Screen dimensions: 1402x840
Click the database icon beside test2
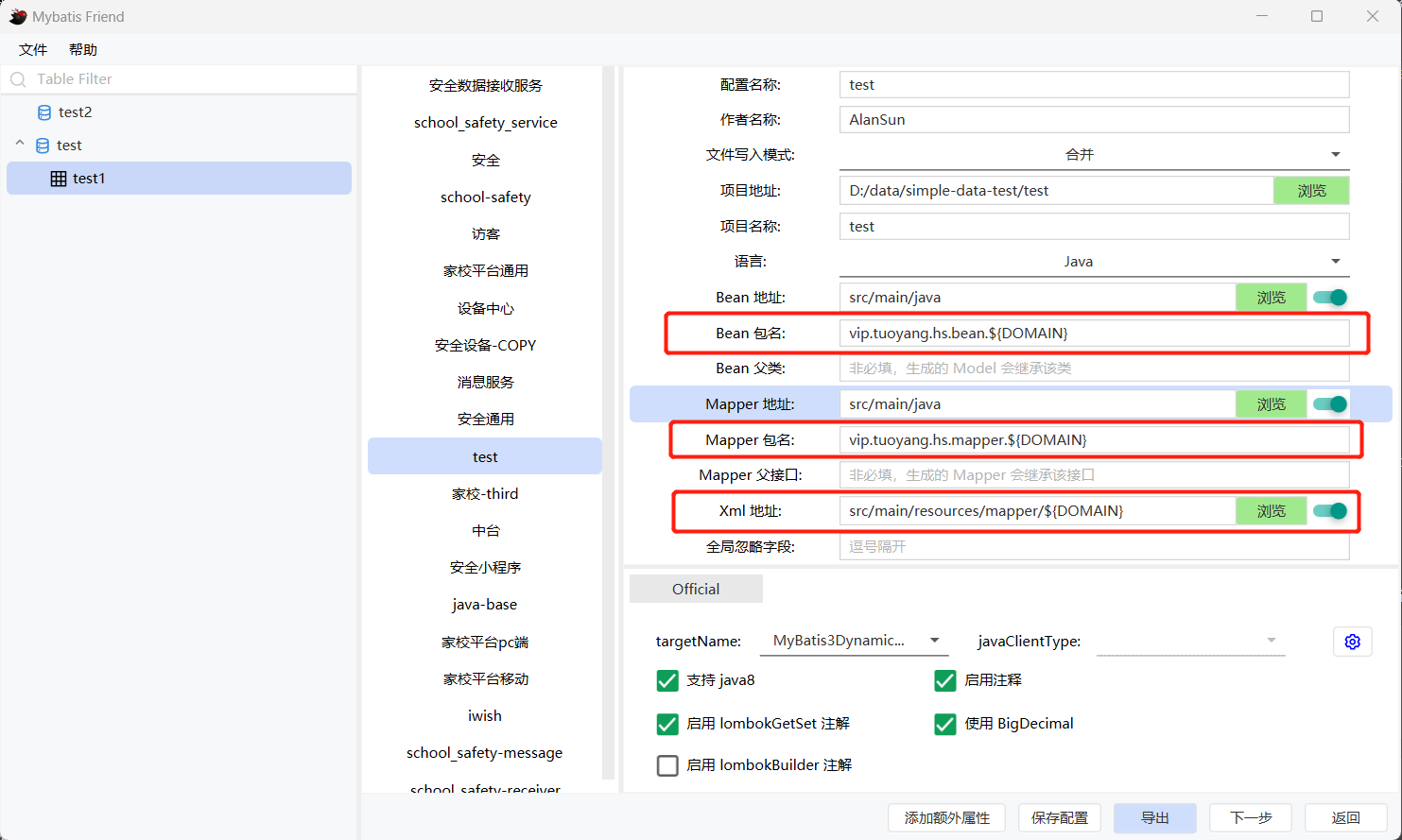44,112
